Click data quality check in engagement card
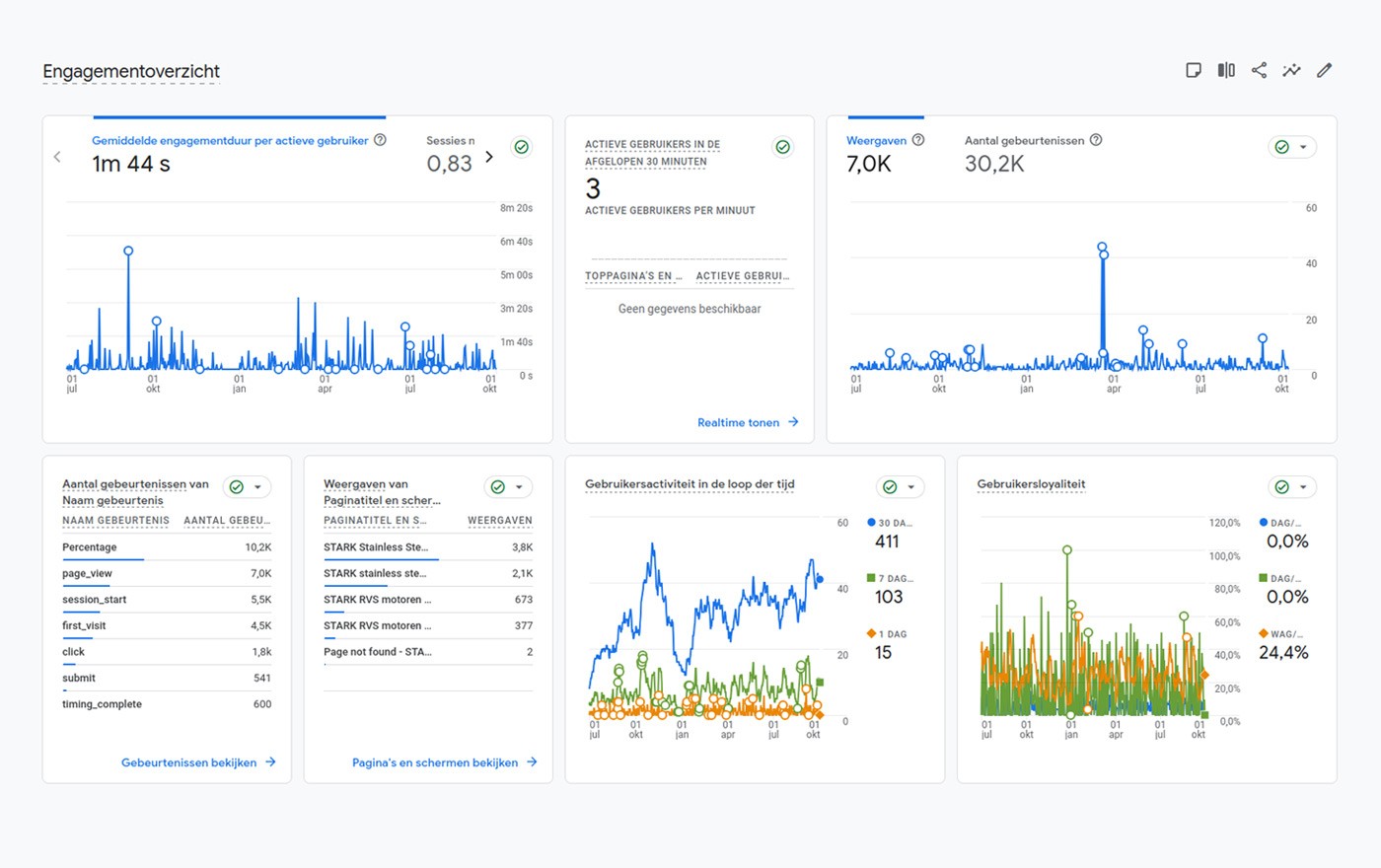Image resolution: width=1381 pixels, height=868 pixels. coord(521,147)
